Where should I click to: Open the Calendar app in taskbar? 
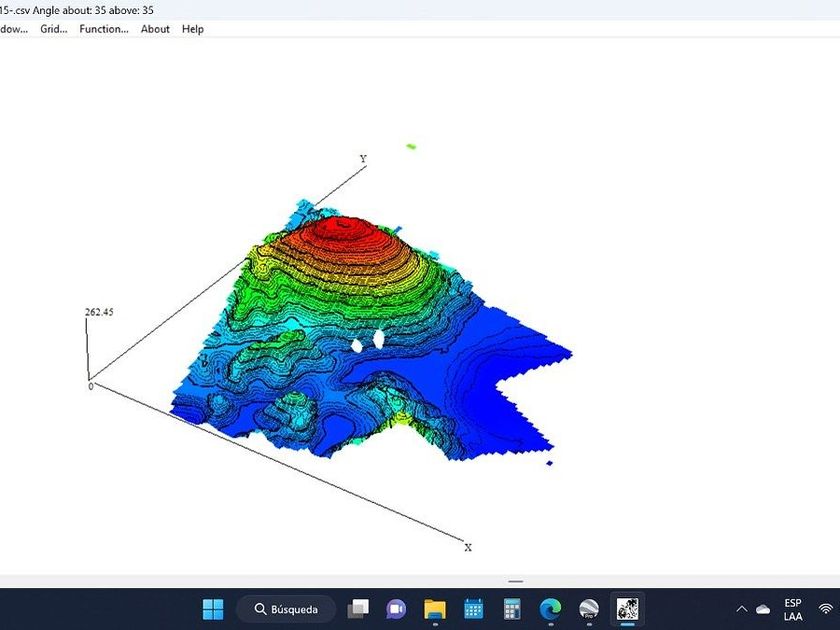(473, 609)
